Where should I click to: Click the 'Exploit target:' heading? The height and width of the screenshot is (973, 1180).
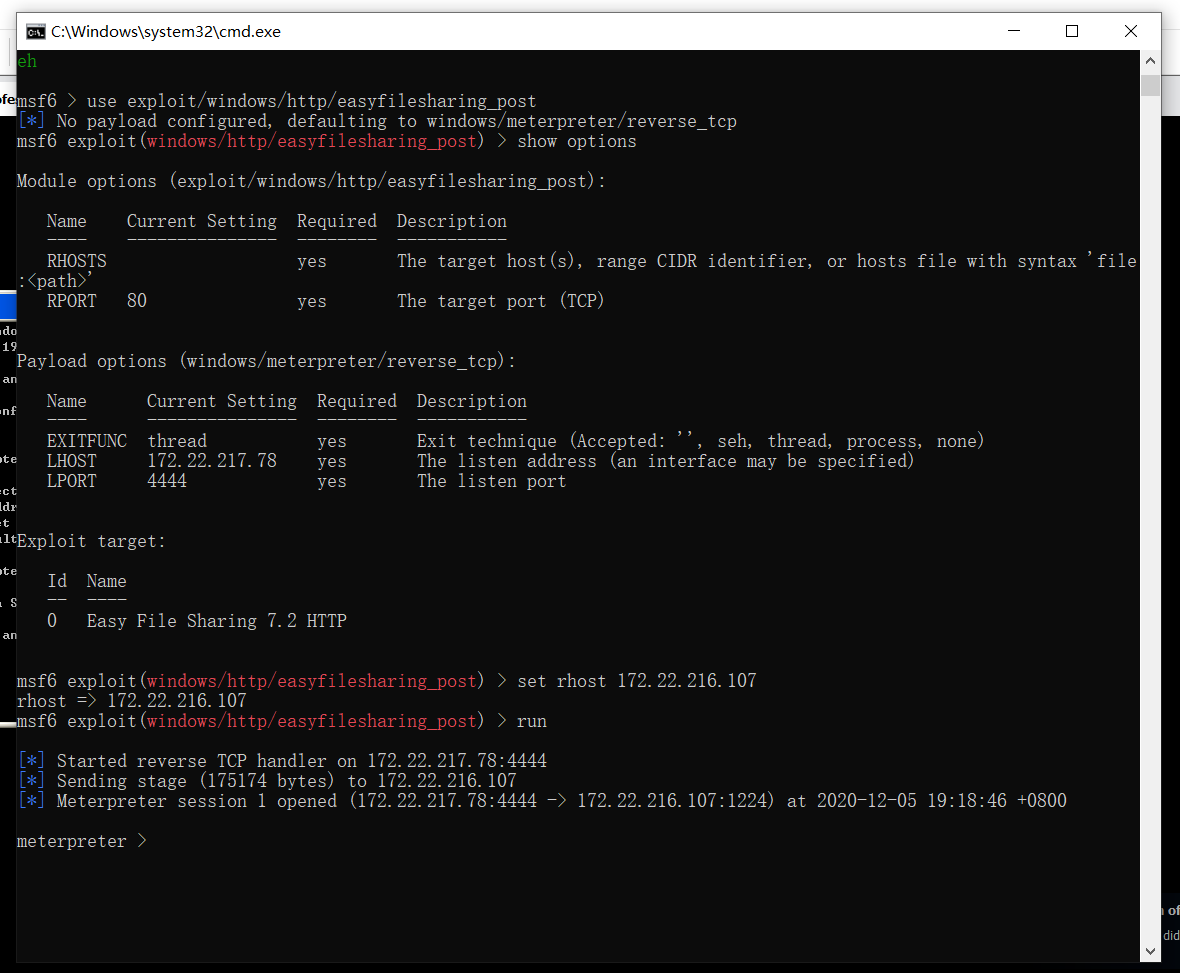click(x=91, y=541)
